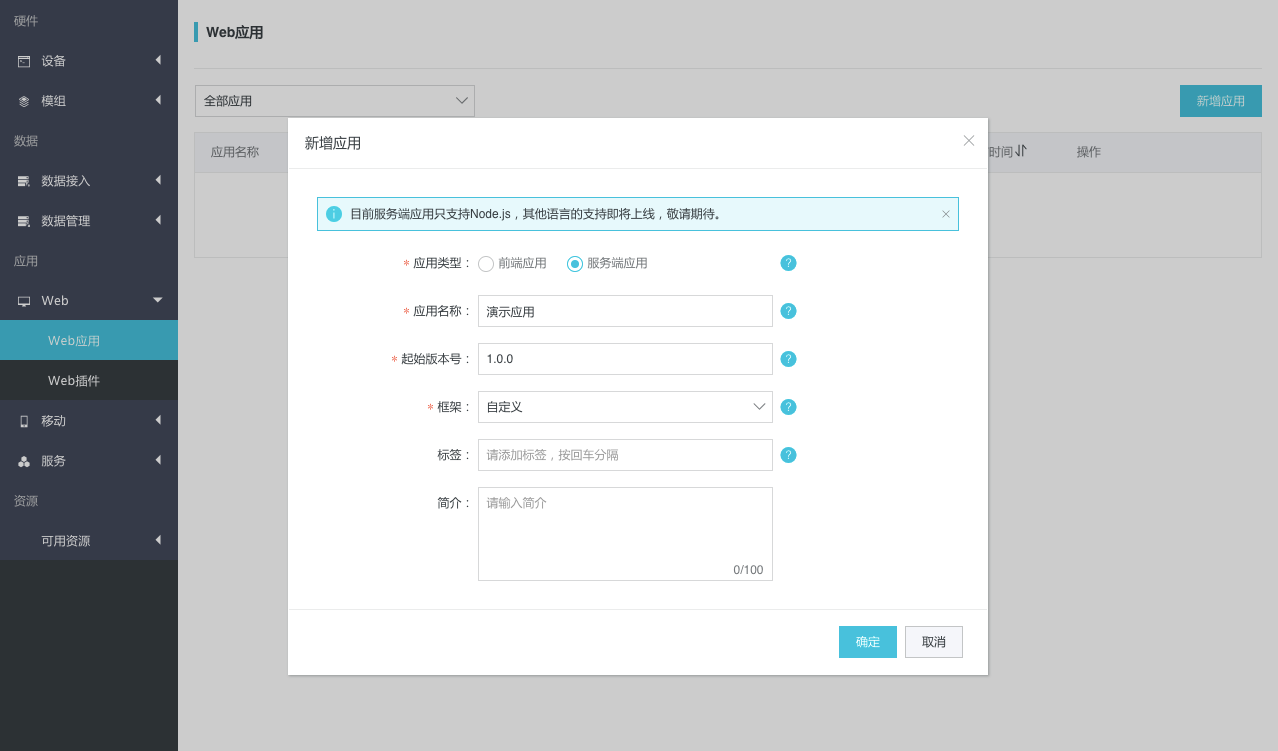Click the 操作 column header
This screenshot has height=751, width=1278.
pos(1089,152)
